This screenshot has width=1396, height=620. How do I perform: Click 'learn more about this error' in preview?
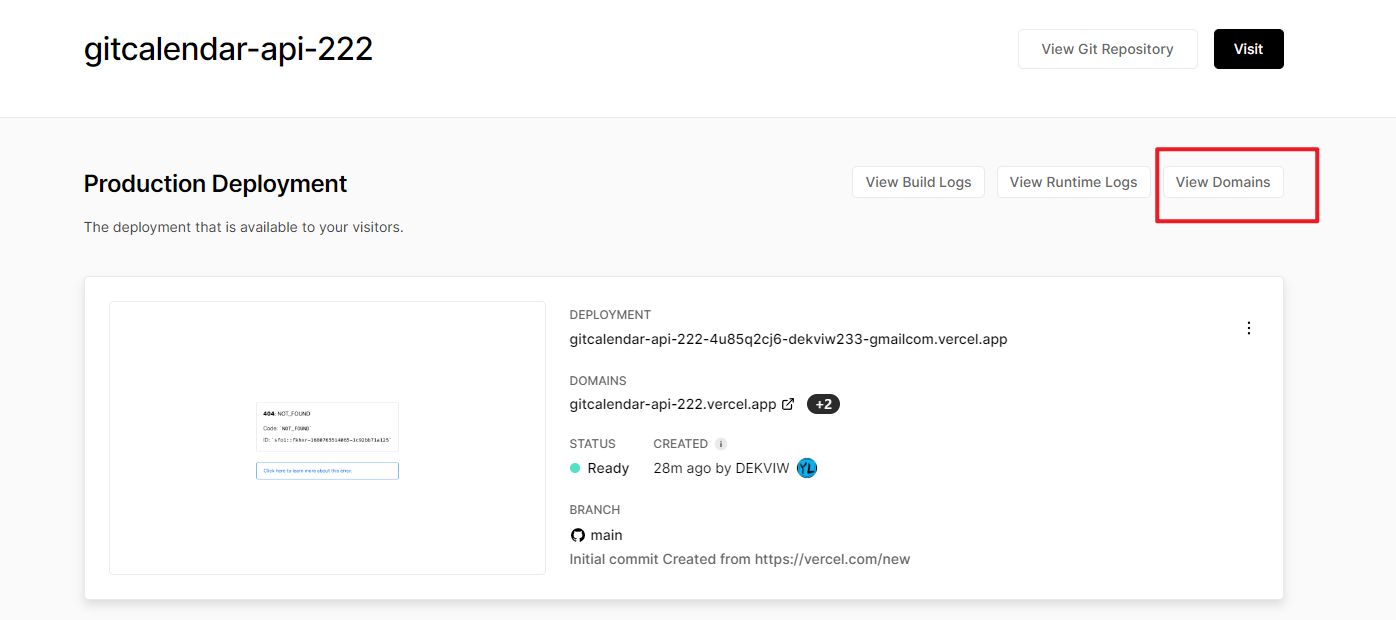327,470
